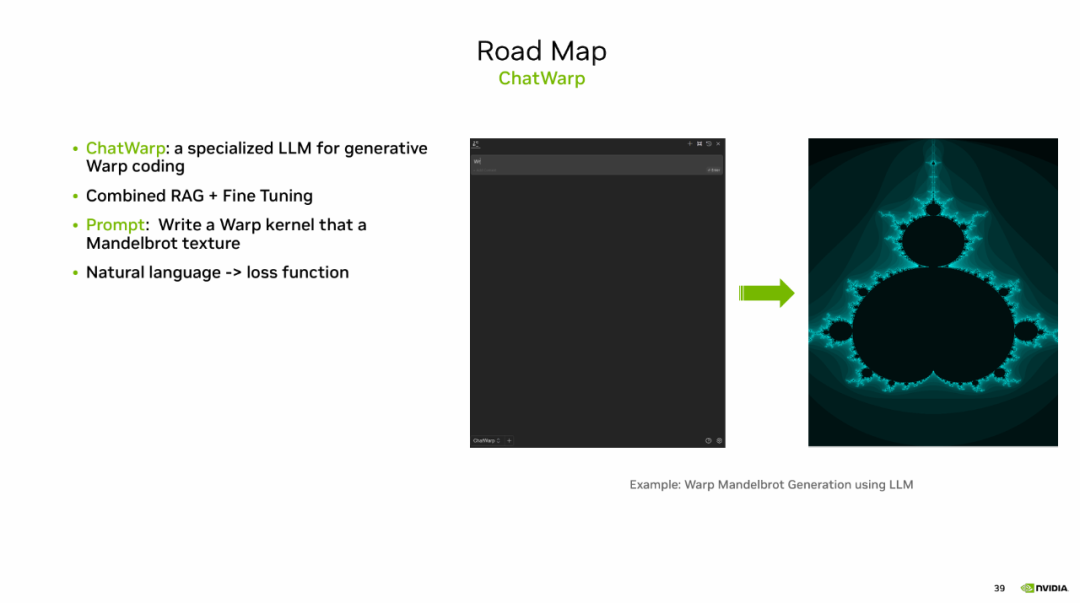Open the settings gear icon at chat bottom
The width and height of the screenshot is (1080, 603).
[719, 440]
